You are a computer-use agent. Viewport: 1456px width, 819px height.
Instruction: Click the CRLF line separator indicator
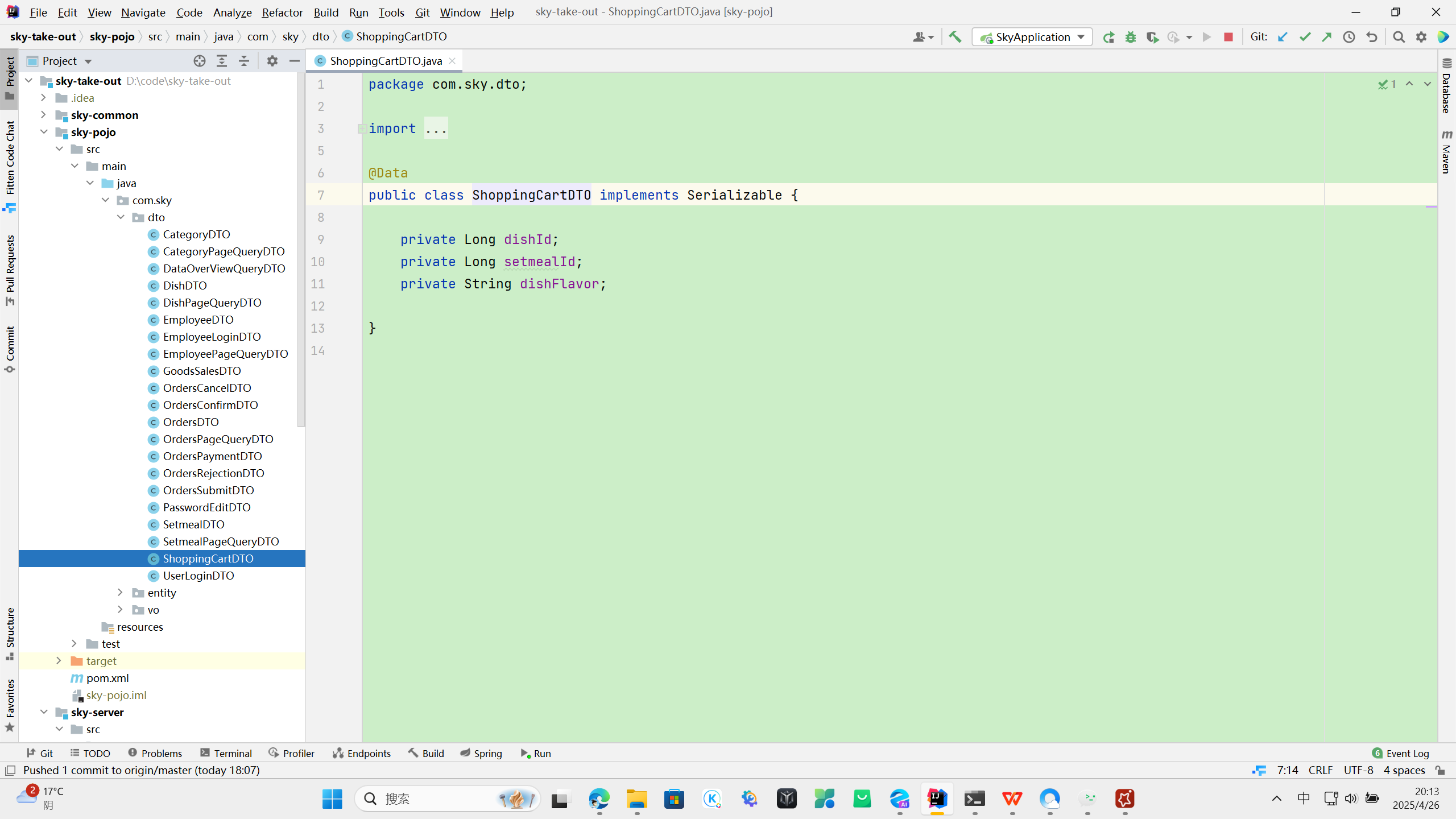[1320, 770]
